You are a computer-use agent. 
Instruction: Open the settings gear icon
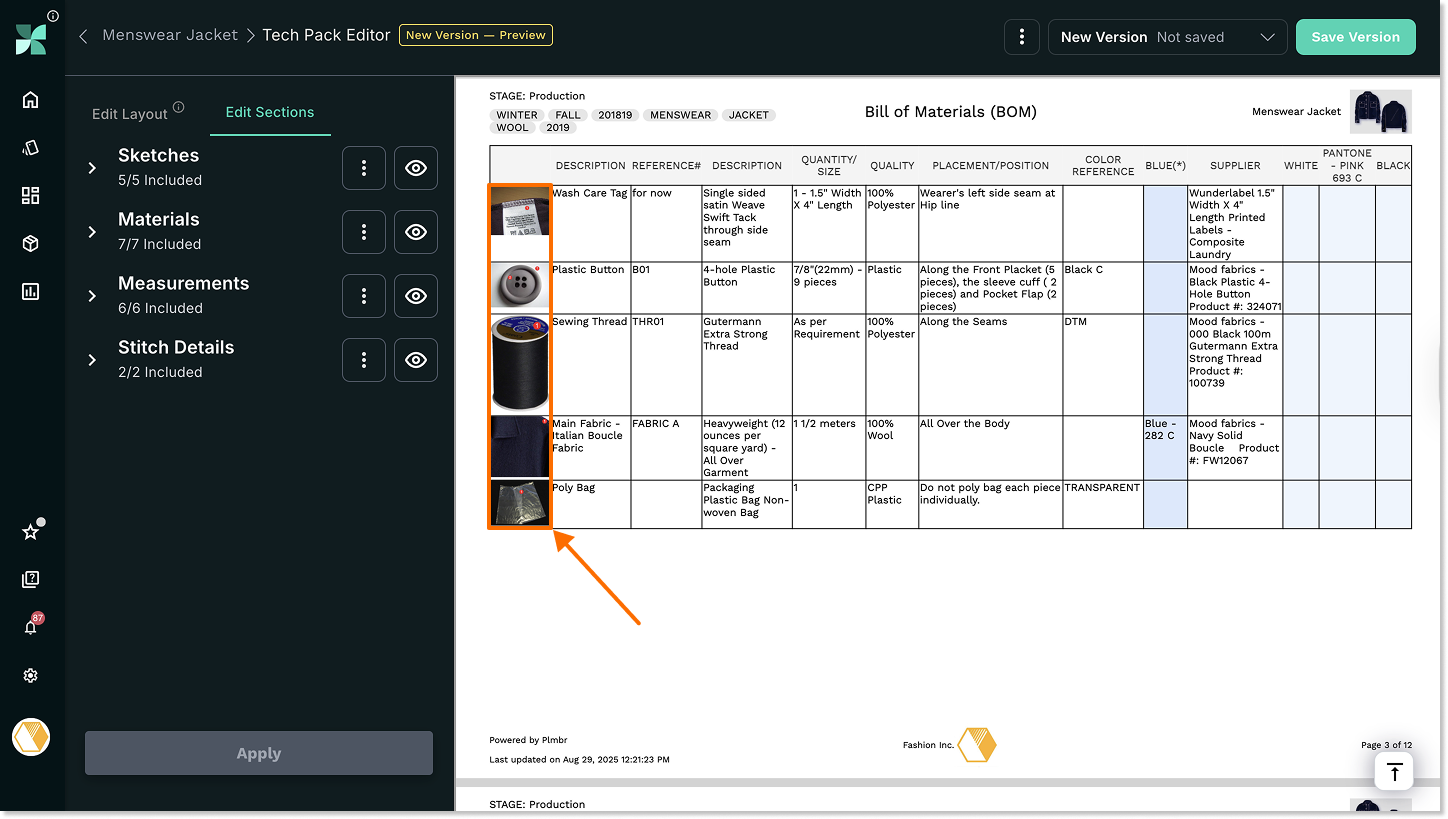coord(30,676)
